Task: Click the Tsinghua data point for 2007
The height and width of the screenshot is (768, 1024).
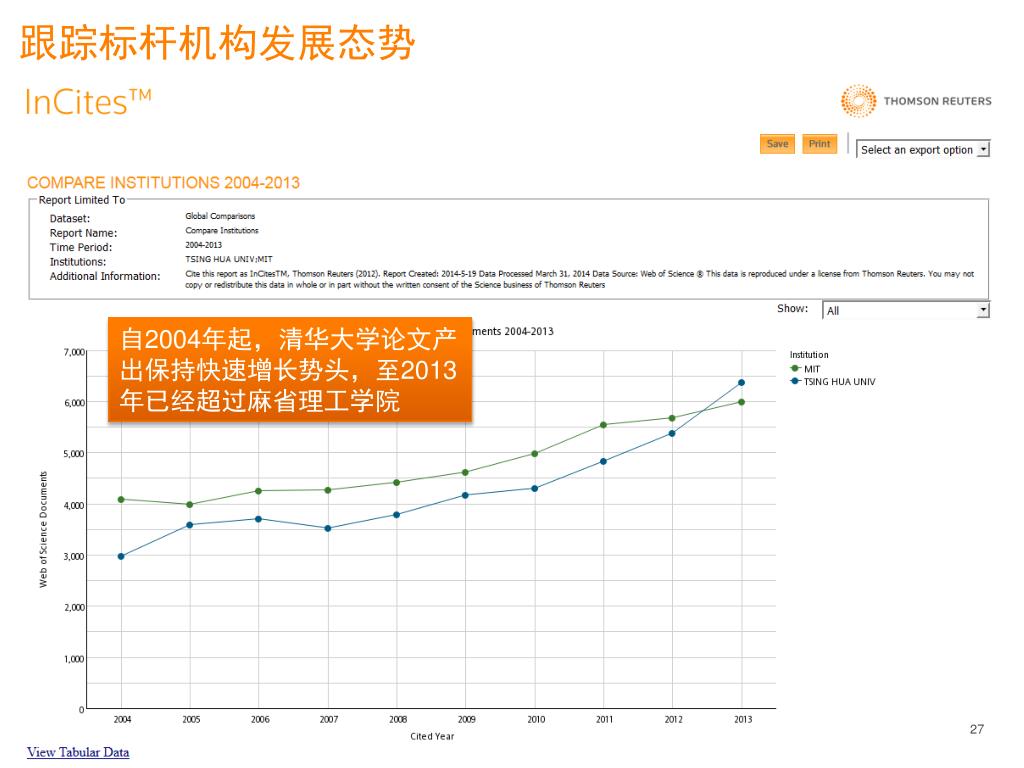Action: coord(328,528)
